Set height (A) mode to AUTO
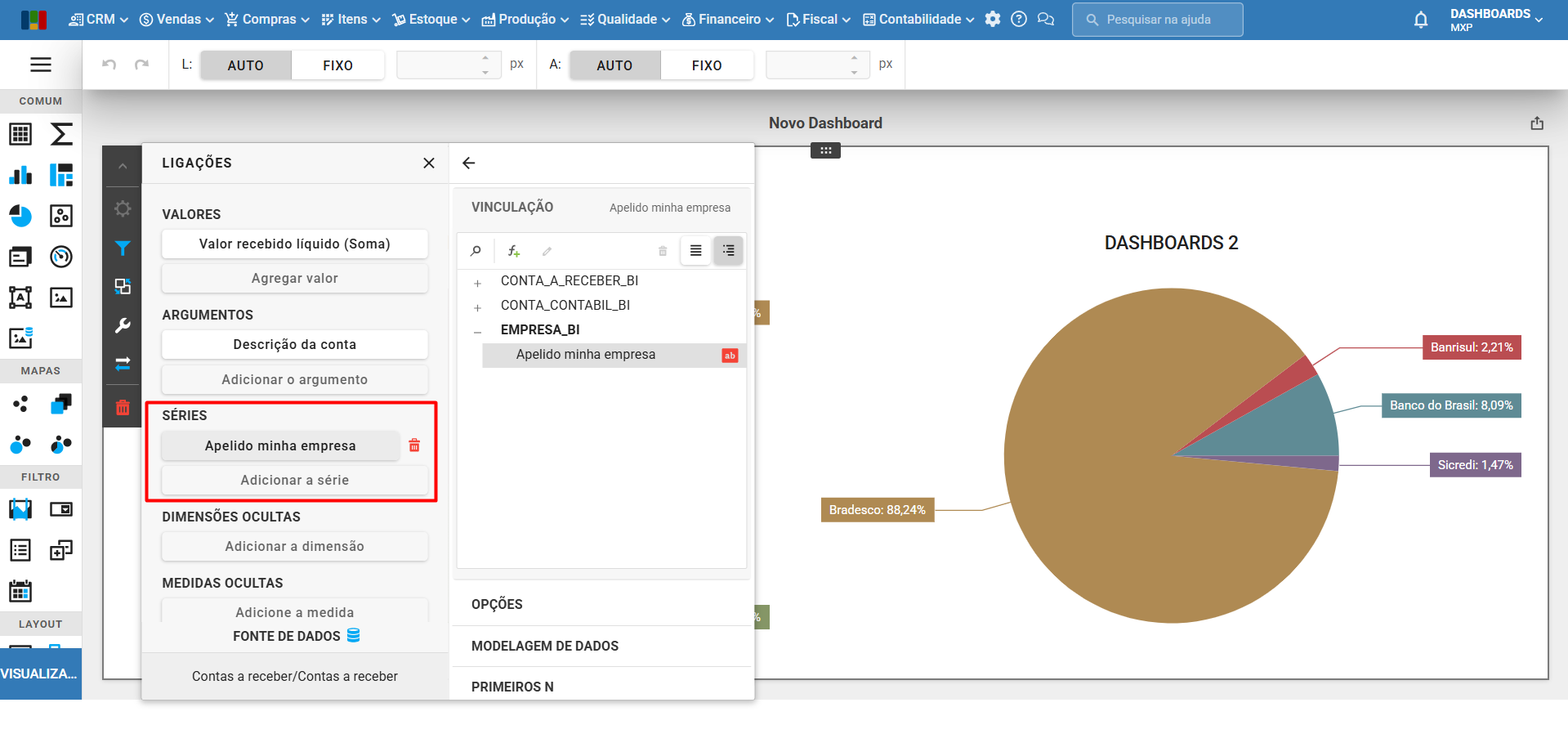The height and width of the screenshot is (734, 1568). click(615, 65)
